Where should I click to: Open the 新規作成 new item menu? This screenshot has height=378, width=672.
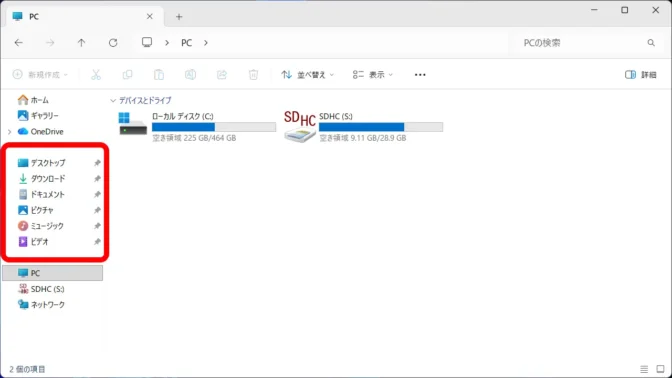40,75
